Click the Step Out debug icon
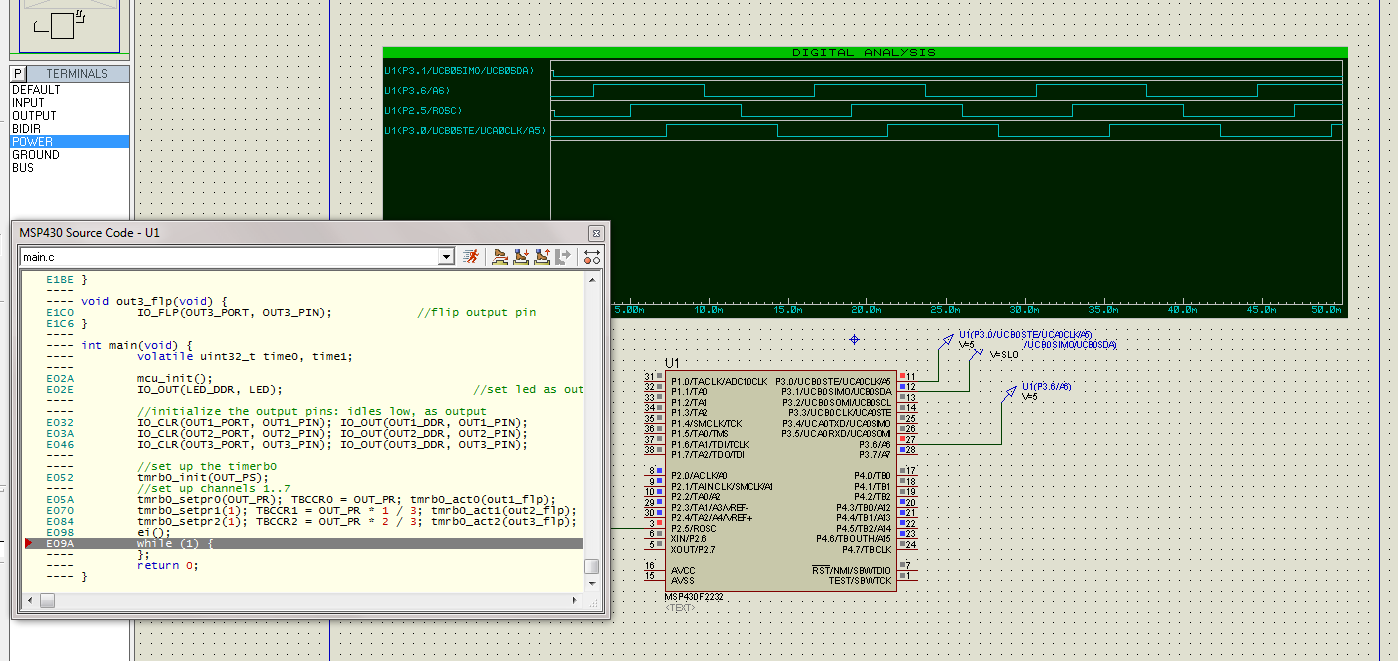The image size is (1398, 661). [x=542, y=257]
